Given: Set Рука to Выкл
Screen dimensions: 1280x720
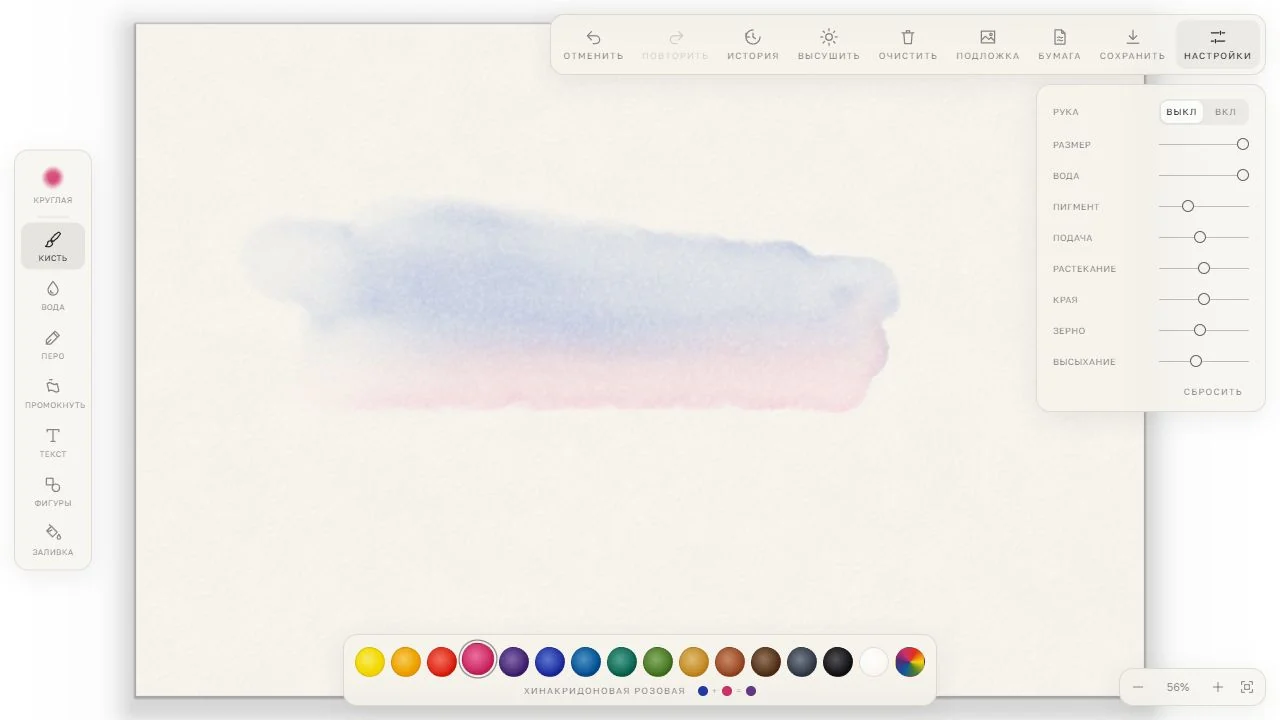Looking at the screenshot, I should (1181, 112).
